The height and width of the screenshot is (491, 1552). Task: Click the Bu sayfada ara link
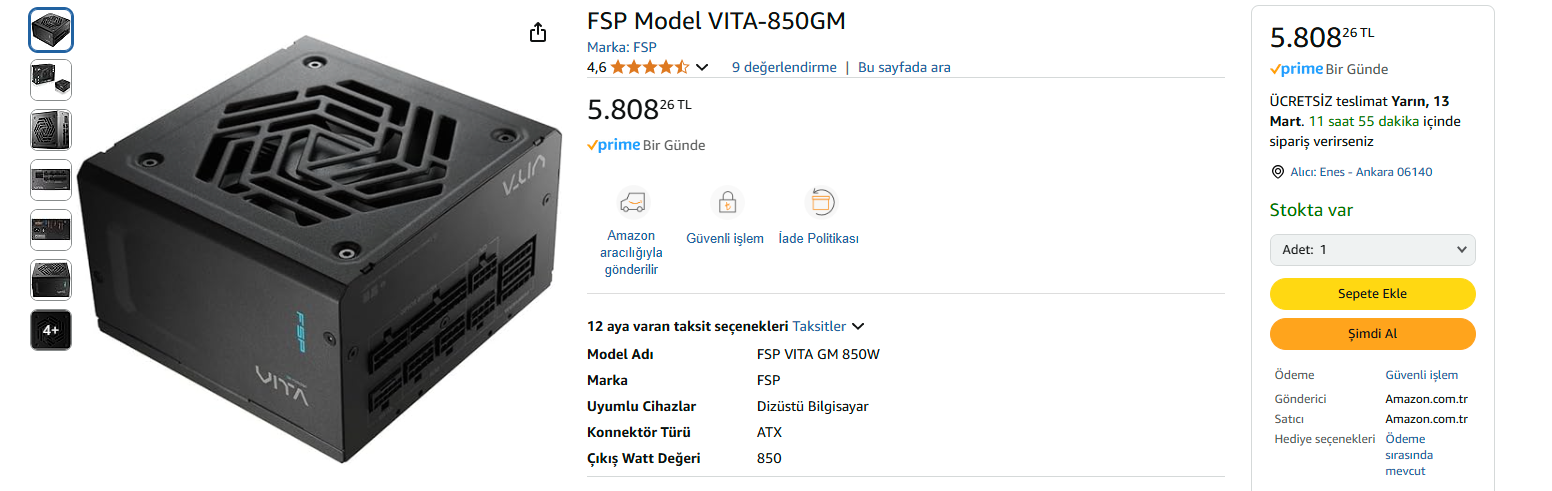click(x=904, y=67)
